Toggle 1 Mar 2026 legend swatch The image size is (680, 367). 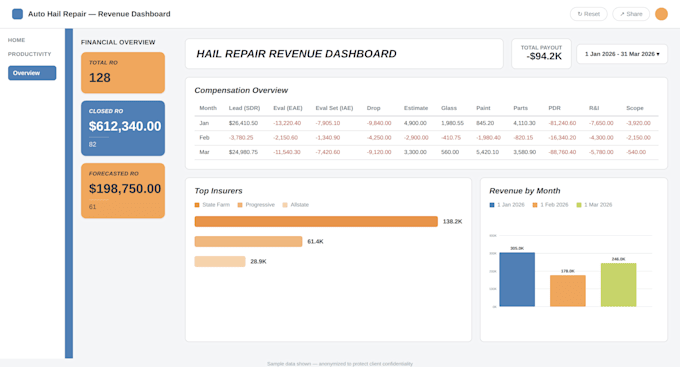tap(579, 205)
